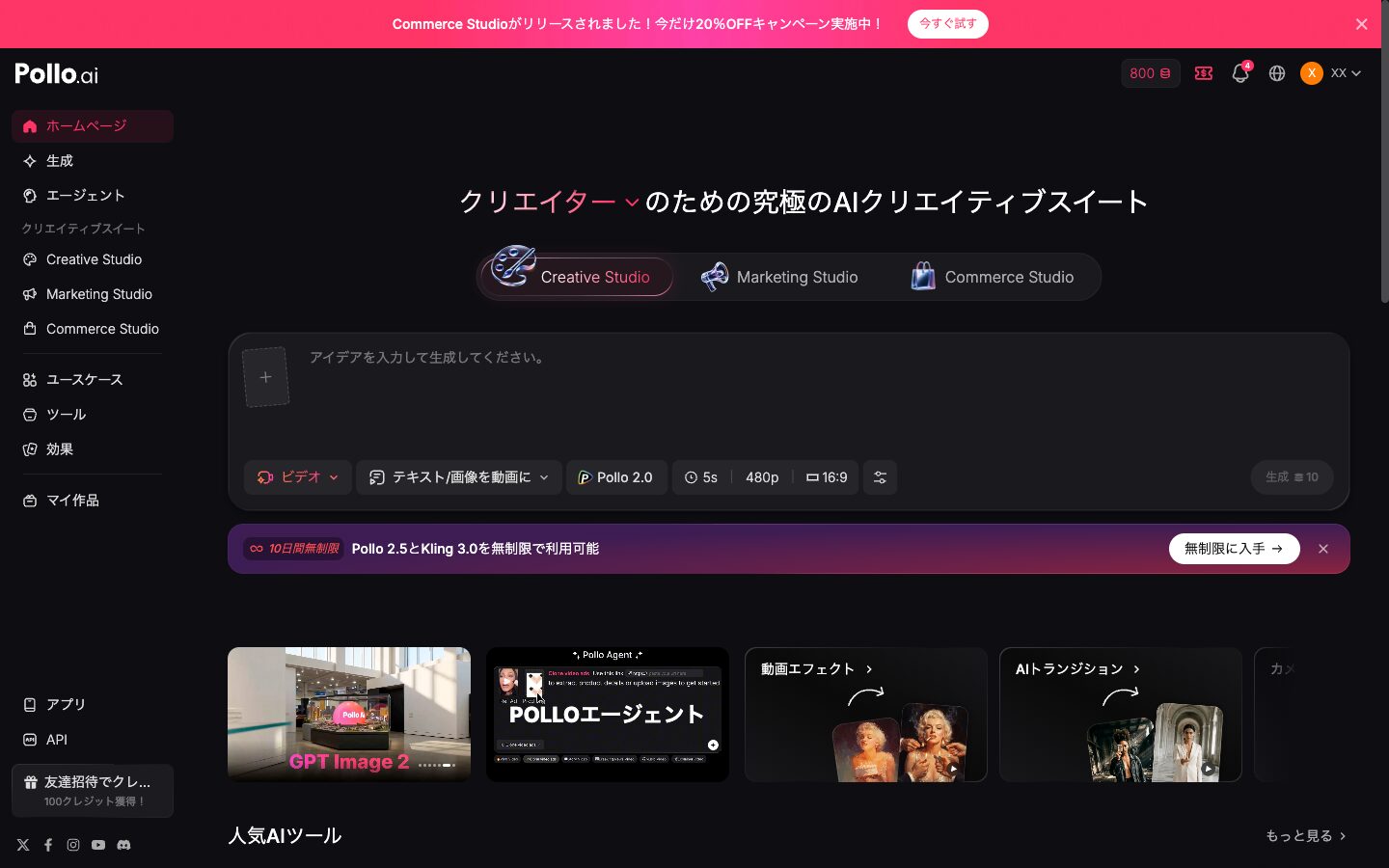Open the テキスト/画像を動画に dropdown
Screen dimensions: 1389x868
click(x=459, y=477)
